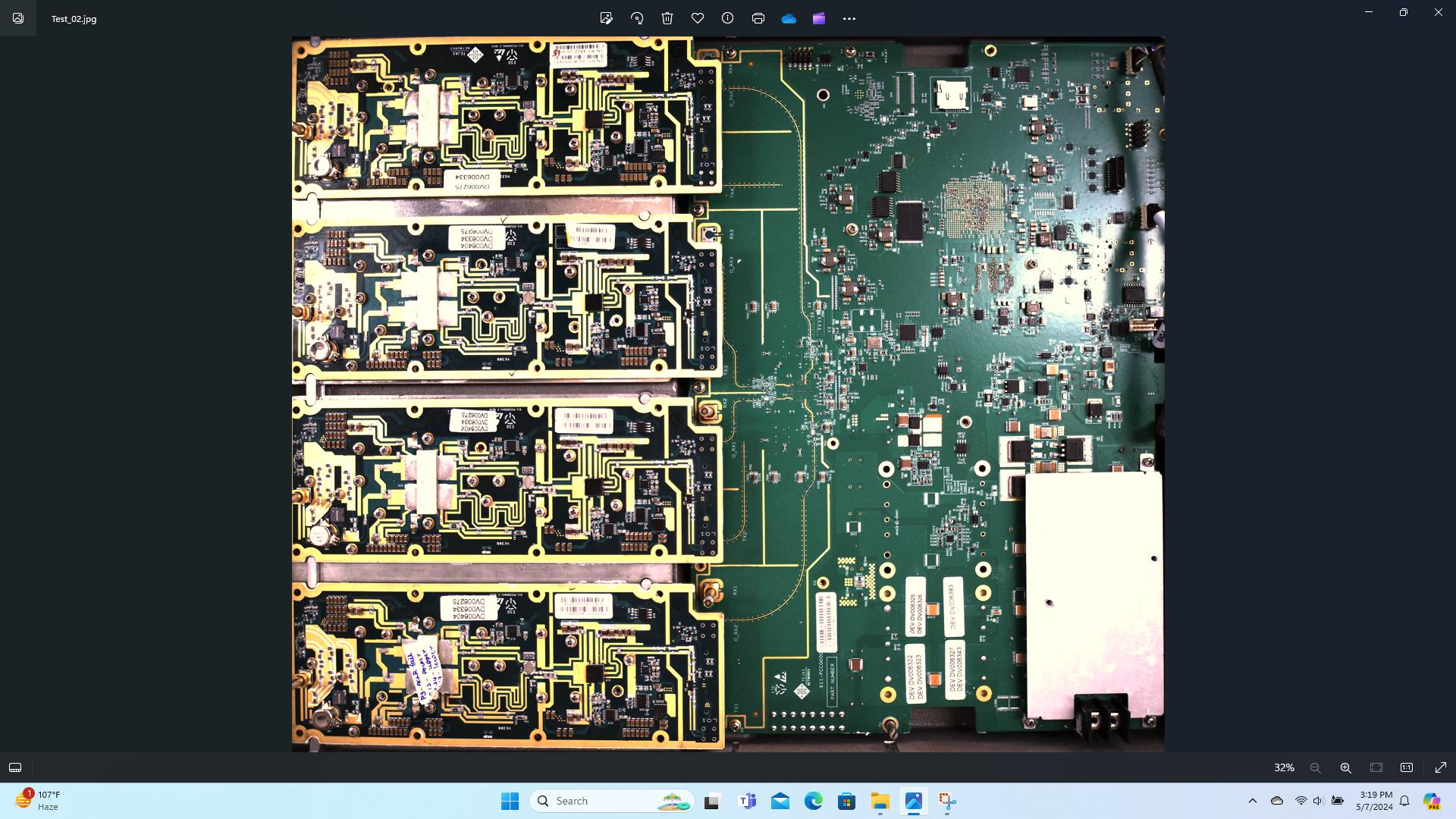Show file info panel
Image resolution: width=1456 pixels, height=819 pixels.
(x=728, y=18)
